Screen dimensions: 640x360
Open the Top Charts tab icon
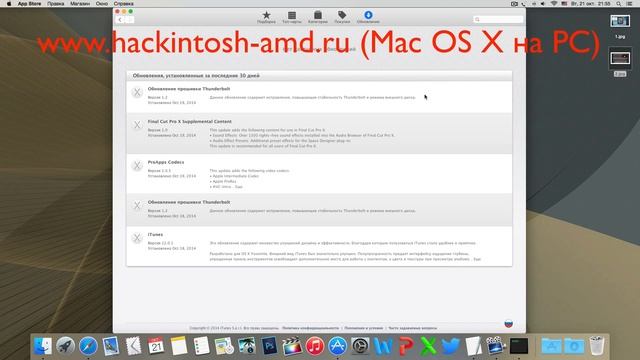pyautogui.click(x=292, y=16)
